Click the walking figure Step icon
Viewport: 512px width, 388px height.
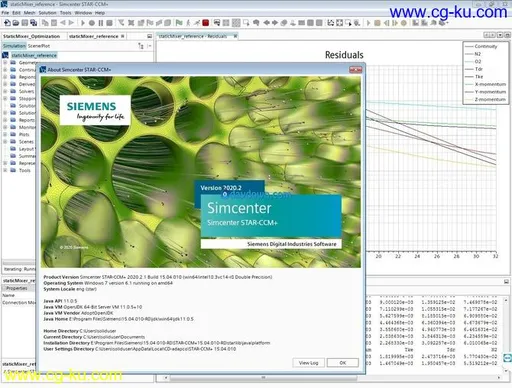point(188,23)
